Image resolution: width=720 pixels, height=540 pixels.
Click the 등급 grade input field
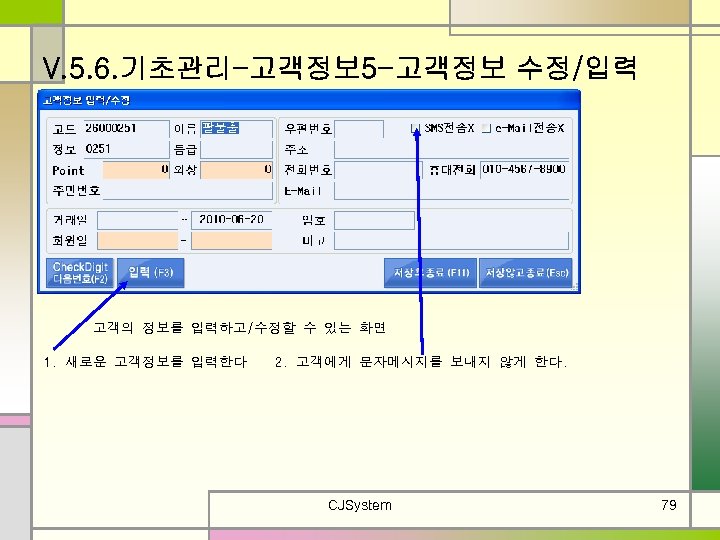click(x=236, y=150)
